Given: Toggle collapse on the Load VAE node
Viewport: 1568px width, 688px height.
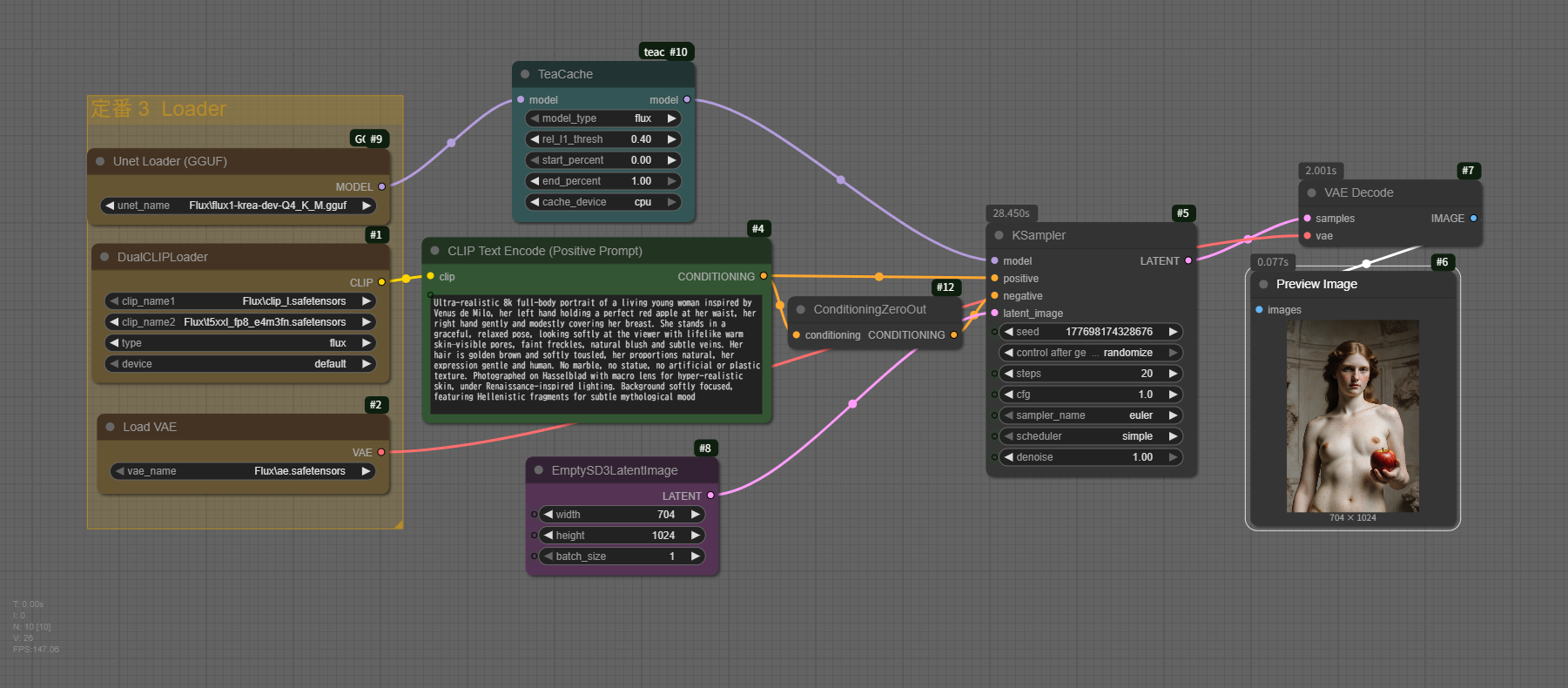Looking at the screenshot, I should pyautogui.click(x=110, y=427).
